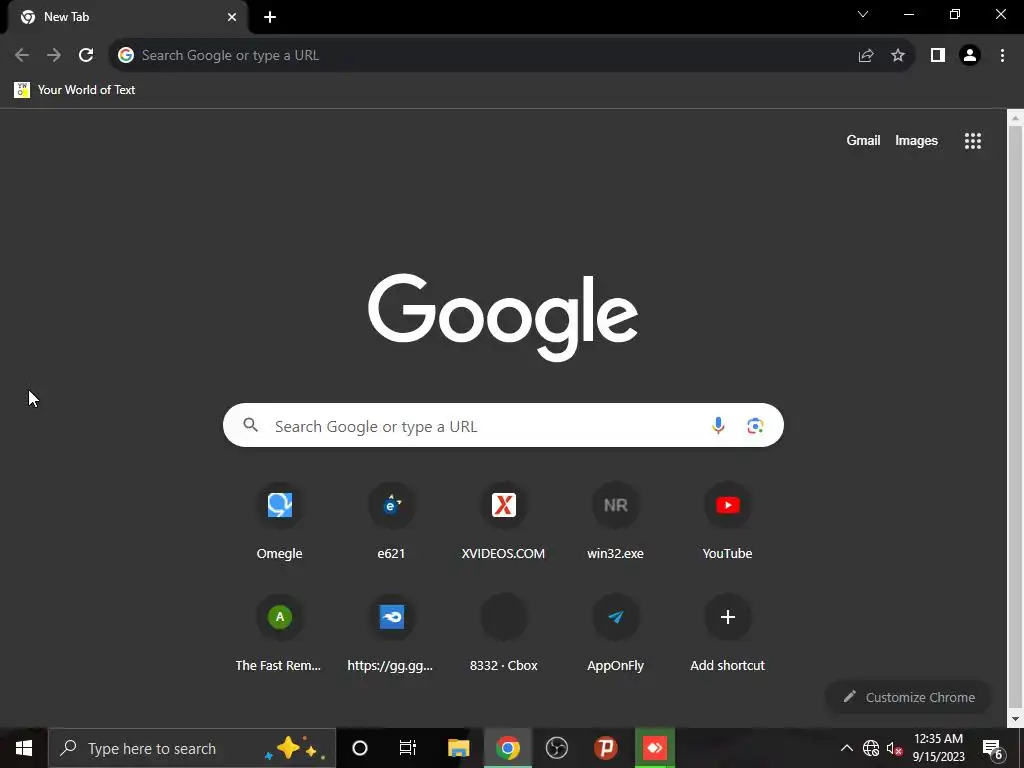Open the YouTube shortcut
The width and height of the screenshot is (1024, 768).
(x=728, y=522)
